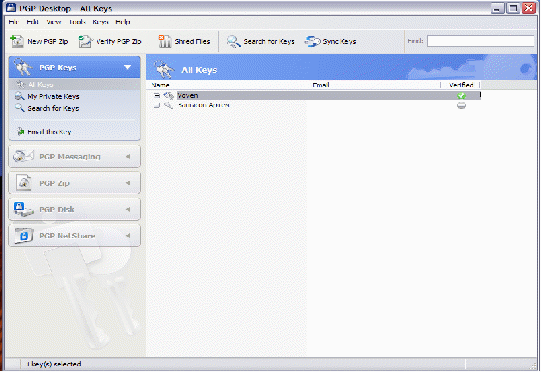Expand the PGP NetShare panel arrow
The width and height of the screenshot is (541, 372).
128,235
